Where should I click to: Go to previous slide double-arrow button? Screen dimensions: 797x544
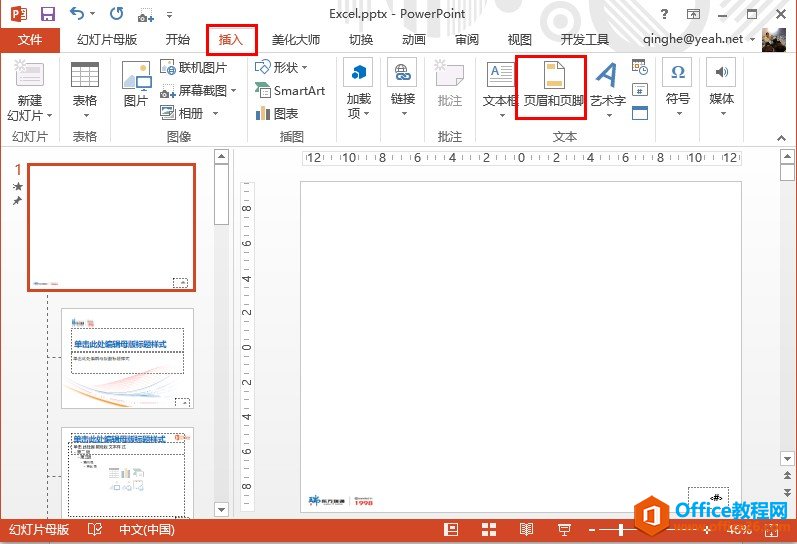click(x=787, y=476)
